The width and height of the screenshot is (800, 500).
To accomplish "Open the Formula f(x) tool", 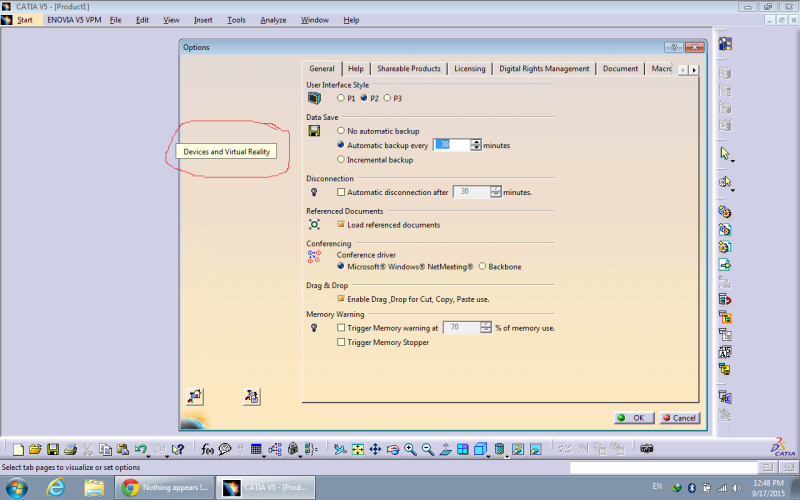I will 207,449.
